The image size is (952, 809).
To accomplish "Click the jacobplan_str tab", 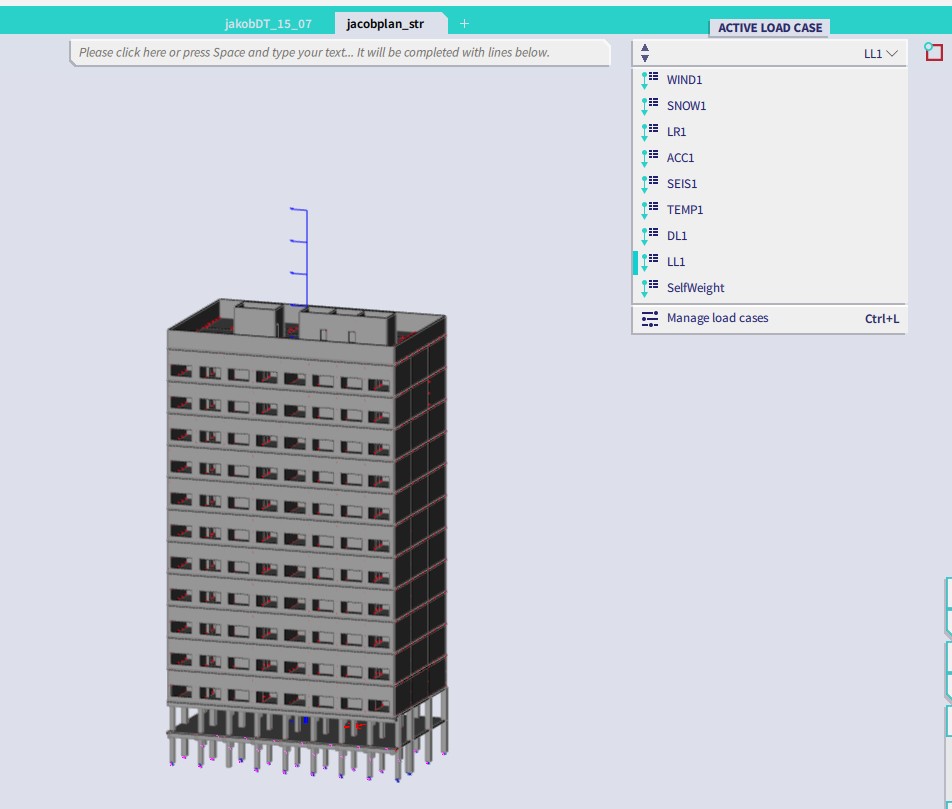I will [x=385, y=24].
